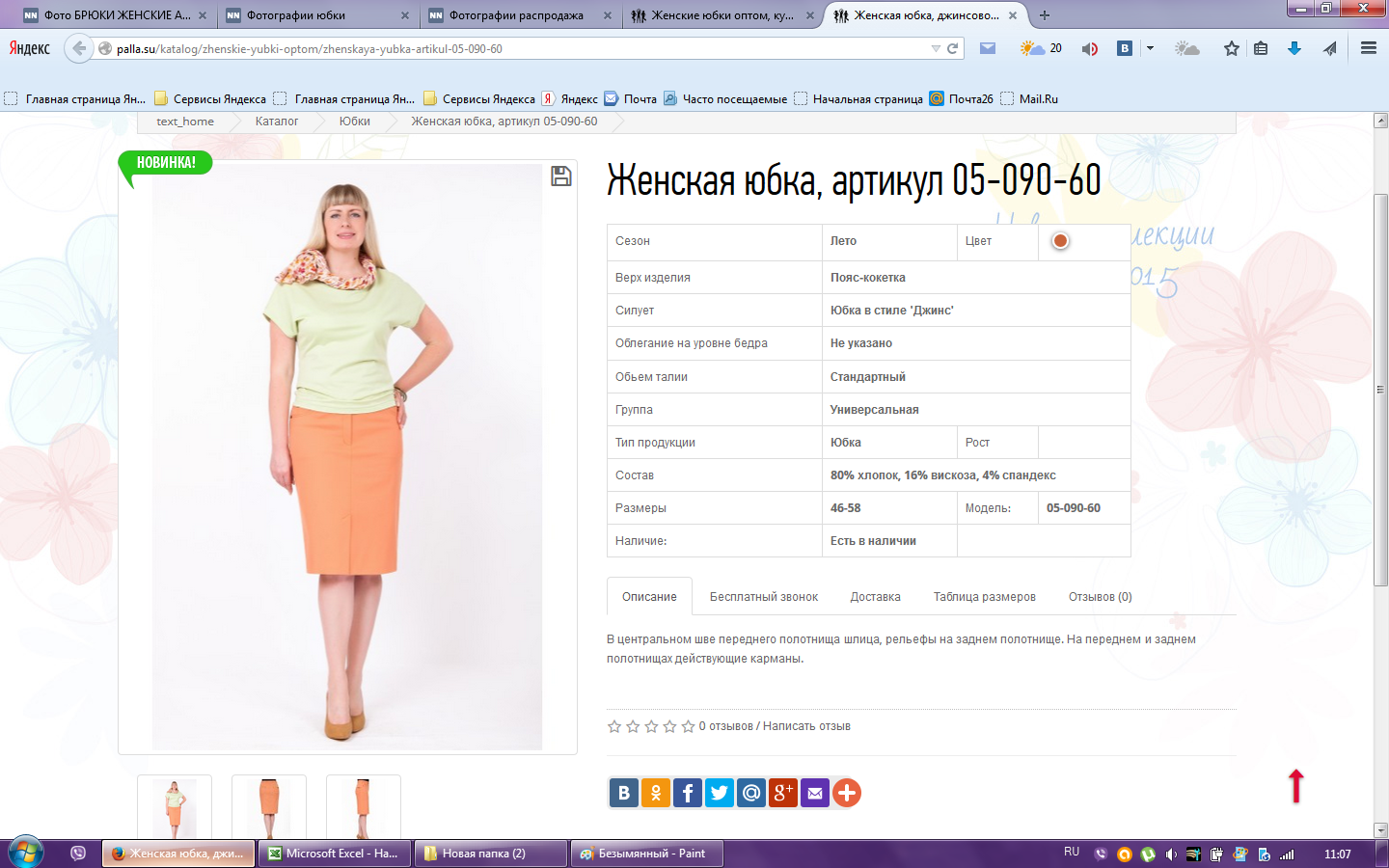
Task: Switch to the Описание tab
Action: coord(649,597)
